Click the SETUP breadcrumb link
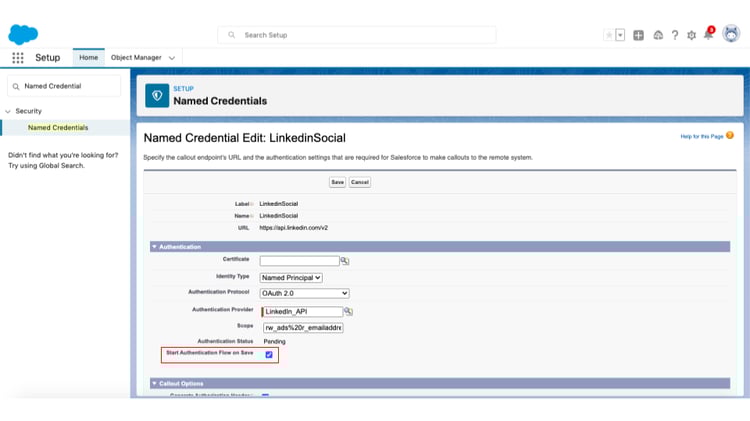 [x=183, y=89]
